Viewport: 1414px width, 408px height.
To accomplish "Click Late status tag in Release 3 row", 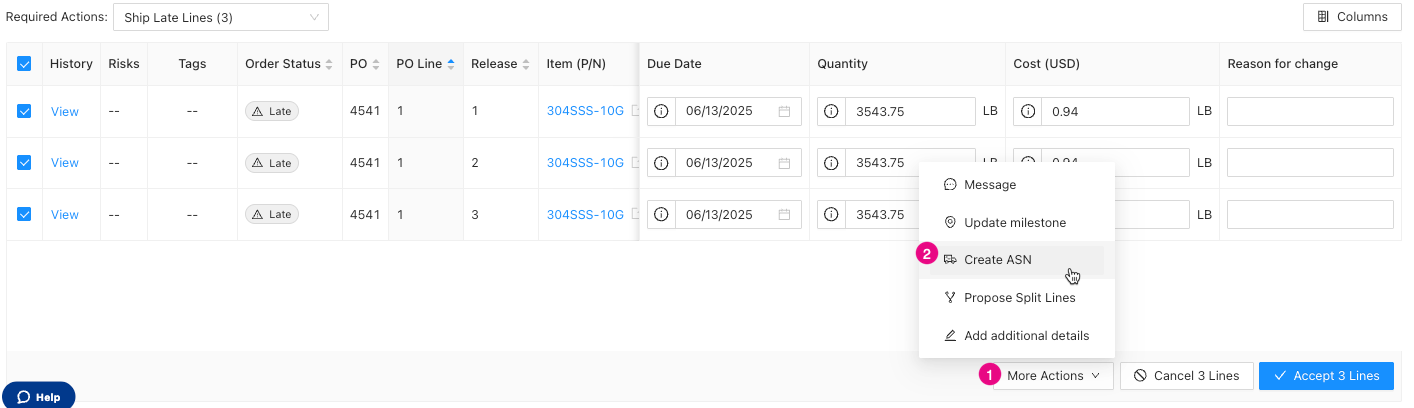I will click(x=272, y=214).
